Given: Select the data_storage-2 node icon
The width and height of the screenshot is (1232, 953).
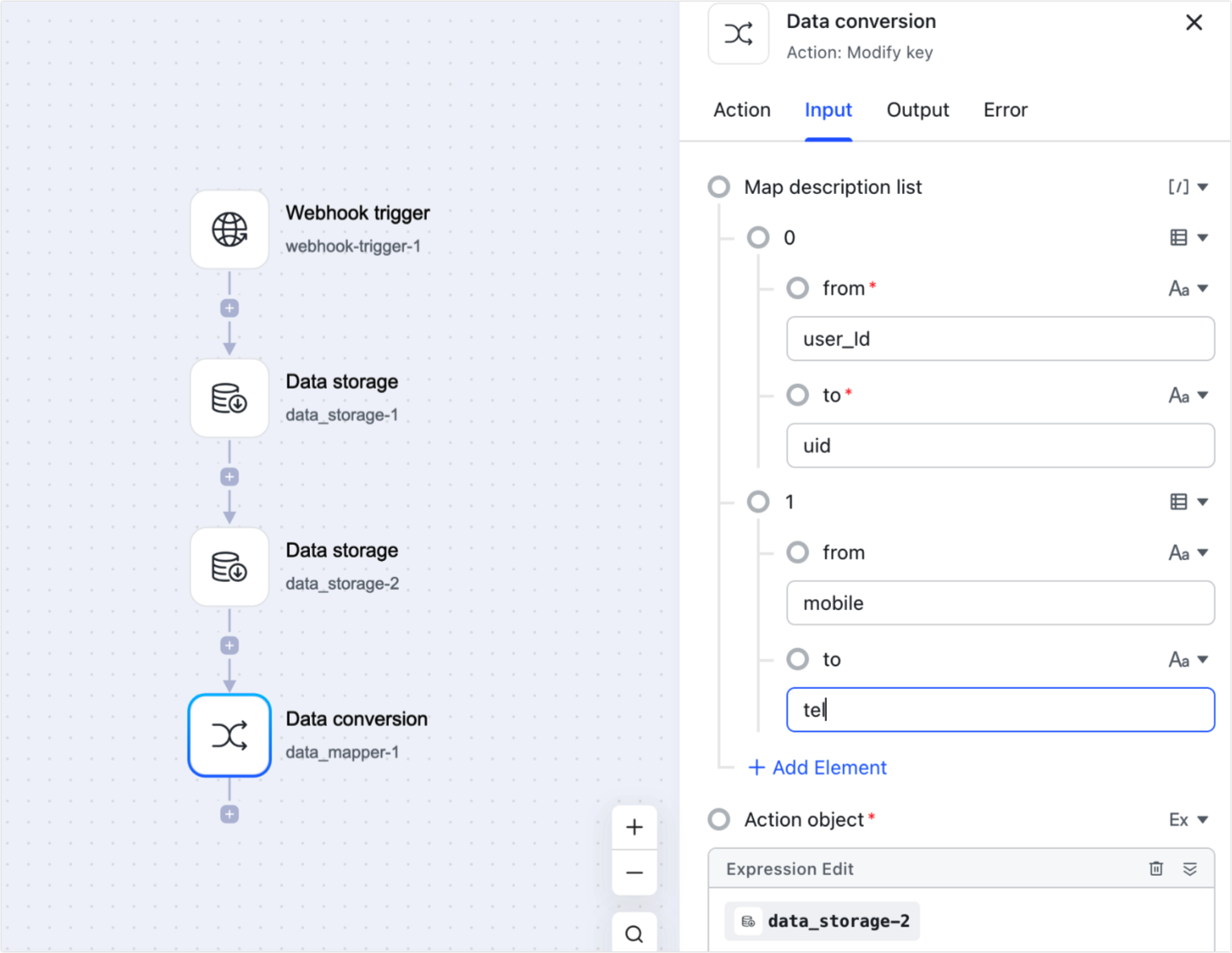Looking at the screenshot, I should (x=229, y=567).
